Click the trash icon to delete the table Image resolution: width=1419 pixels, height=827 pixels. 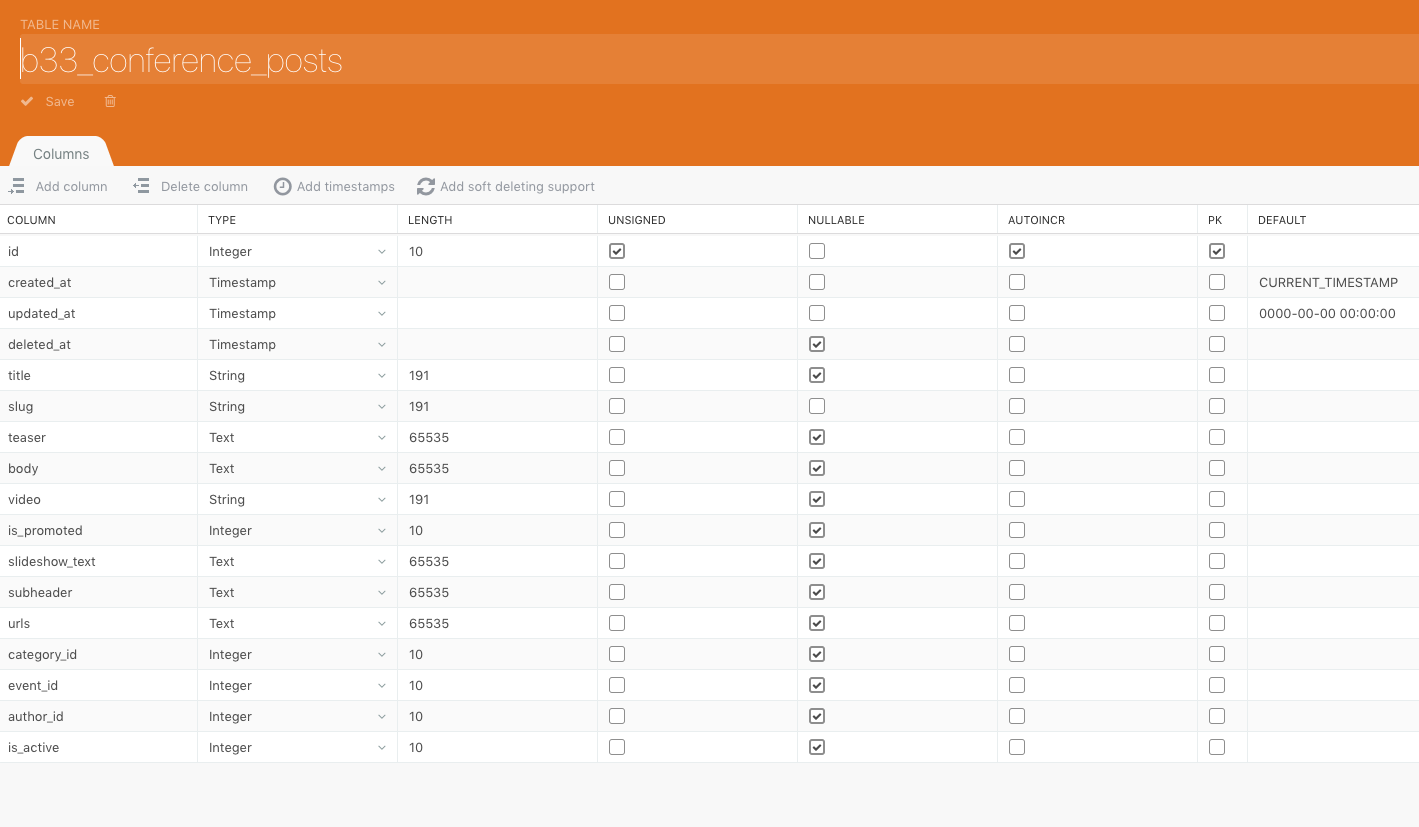tap(110, 101)
